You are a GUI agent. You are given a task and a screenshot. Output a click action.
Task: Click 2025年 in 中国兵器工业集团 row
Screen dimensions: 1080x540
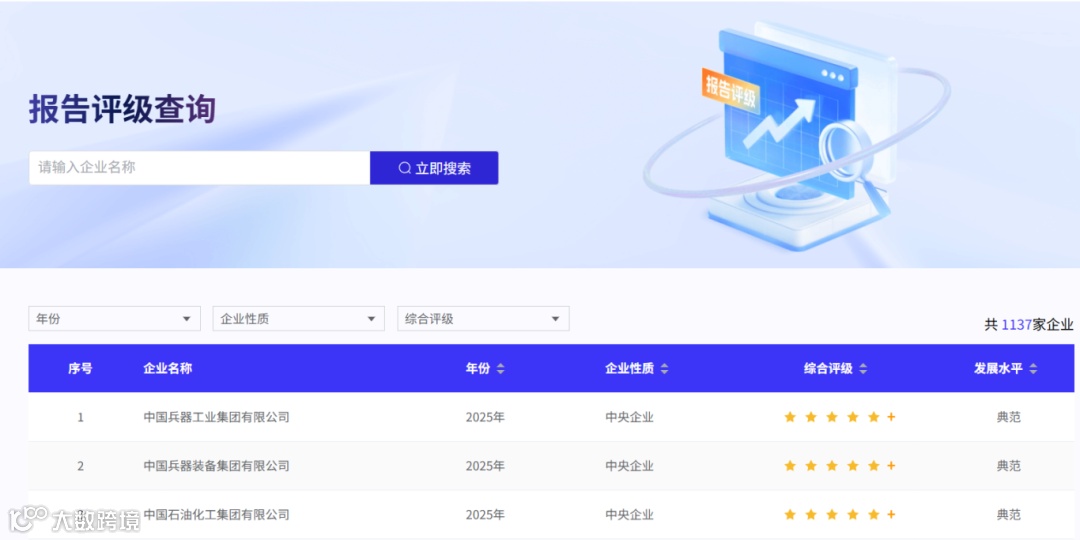click(x=485, y=417)
